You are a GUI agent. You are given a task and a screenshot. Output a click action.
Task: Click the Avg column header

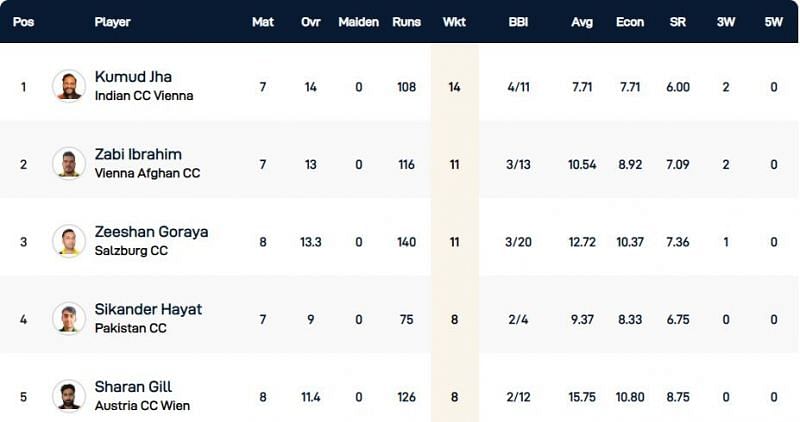pos(581,22)
